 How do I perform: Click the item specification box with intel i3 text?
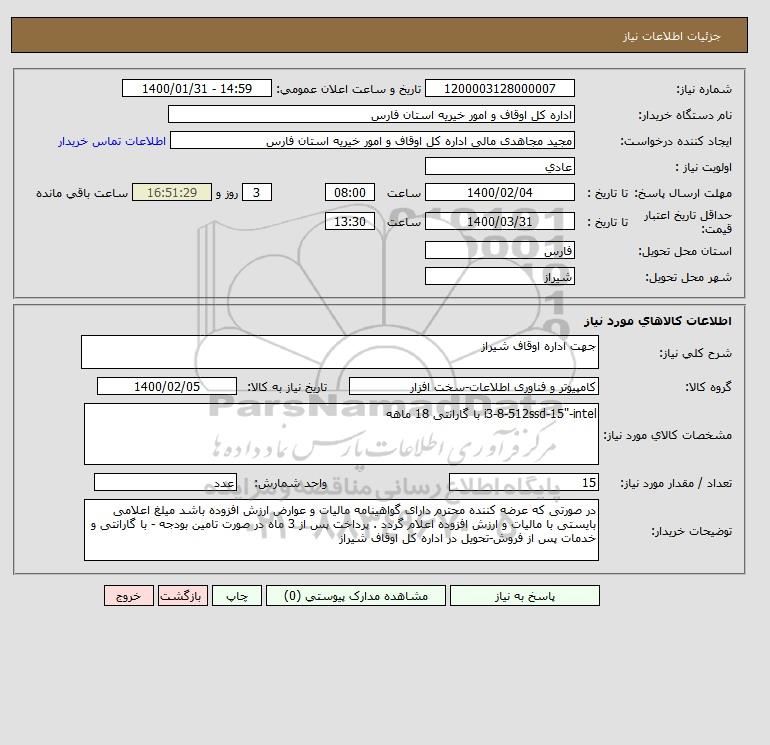(x=341, y=434)
